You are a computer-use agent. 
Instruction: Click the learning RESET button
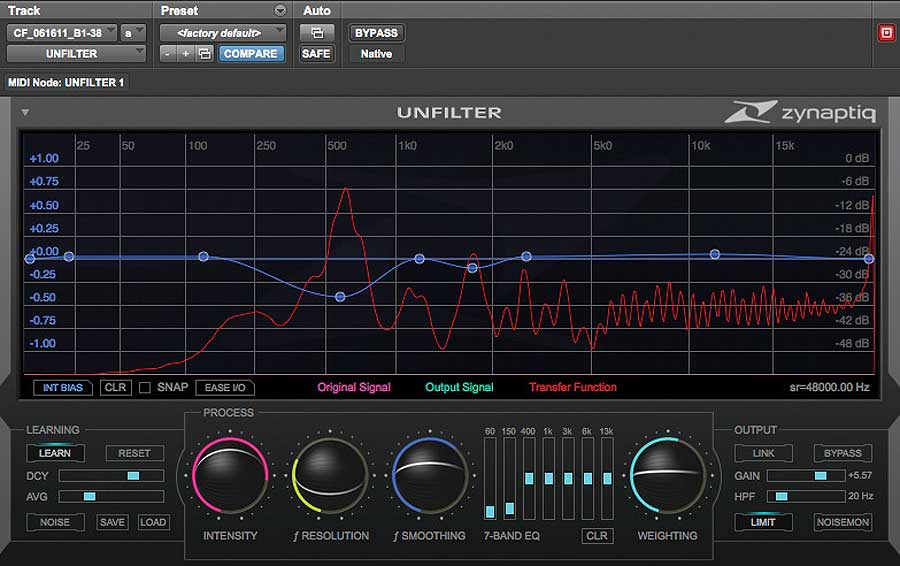point(134,453)
